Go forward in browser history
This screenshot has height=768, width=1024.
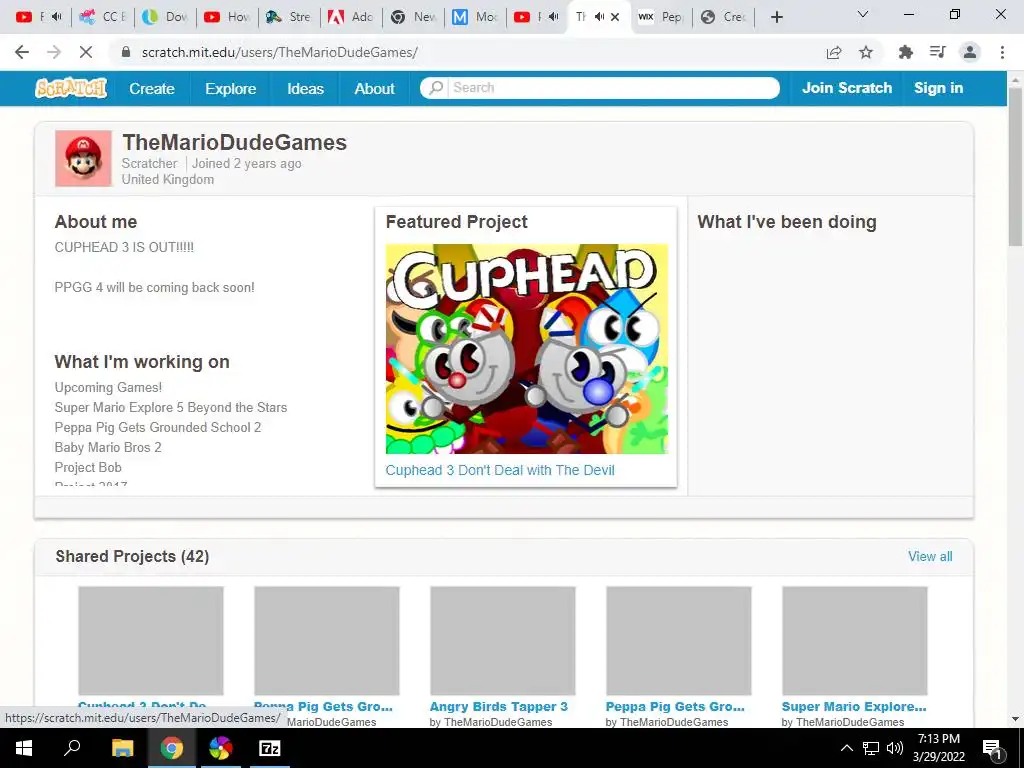click(54, 52)
